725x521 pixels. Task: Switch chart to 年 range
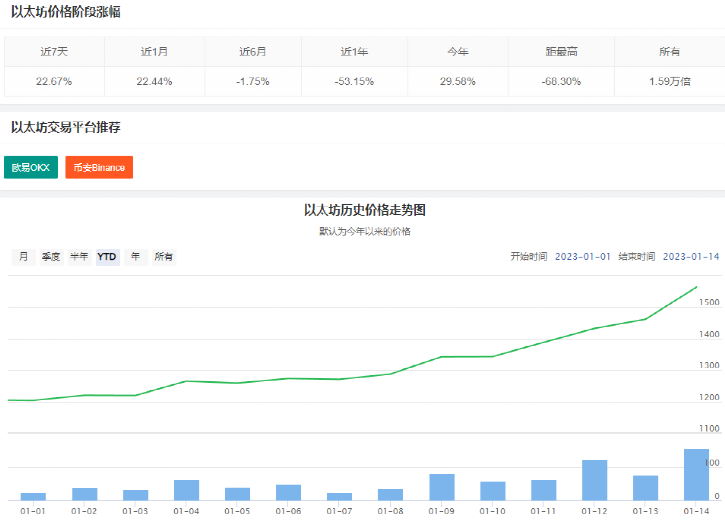tap(135, 257)
